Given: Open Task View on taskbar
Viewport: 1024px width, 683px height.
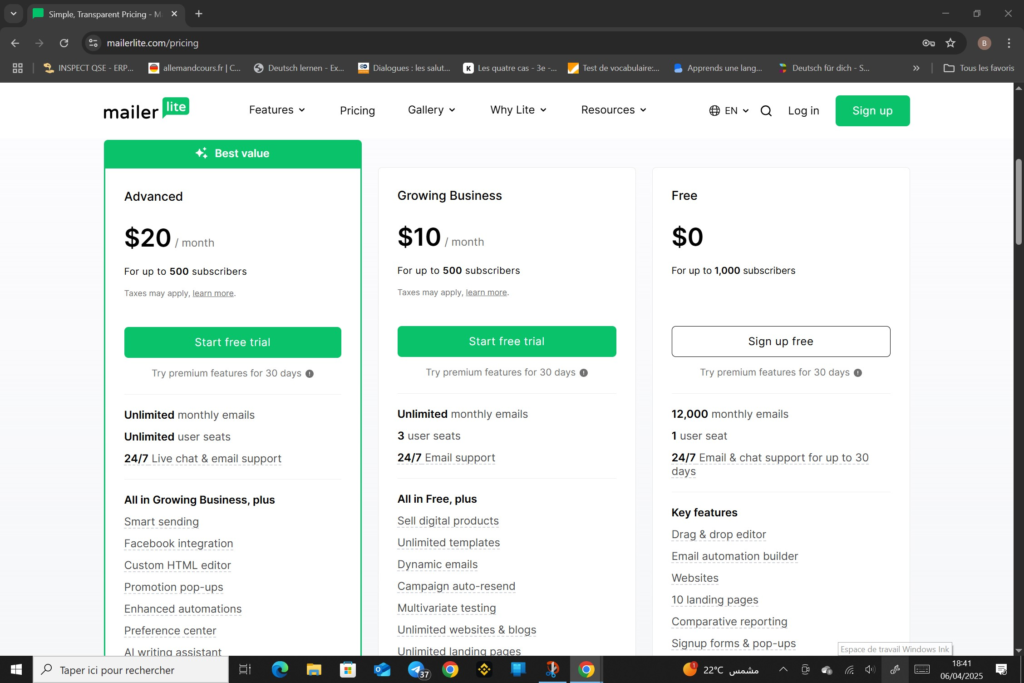Looking at the screenshot, I should point(245,669).
